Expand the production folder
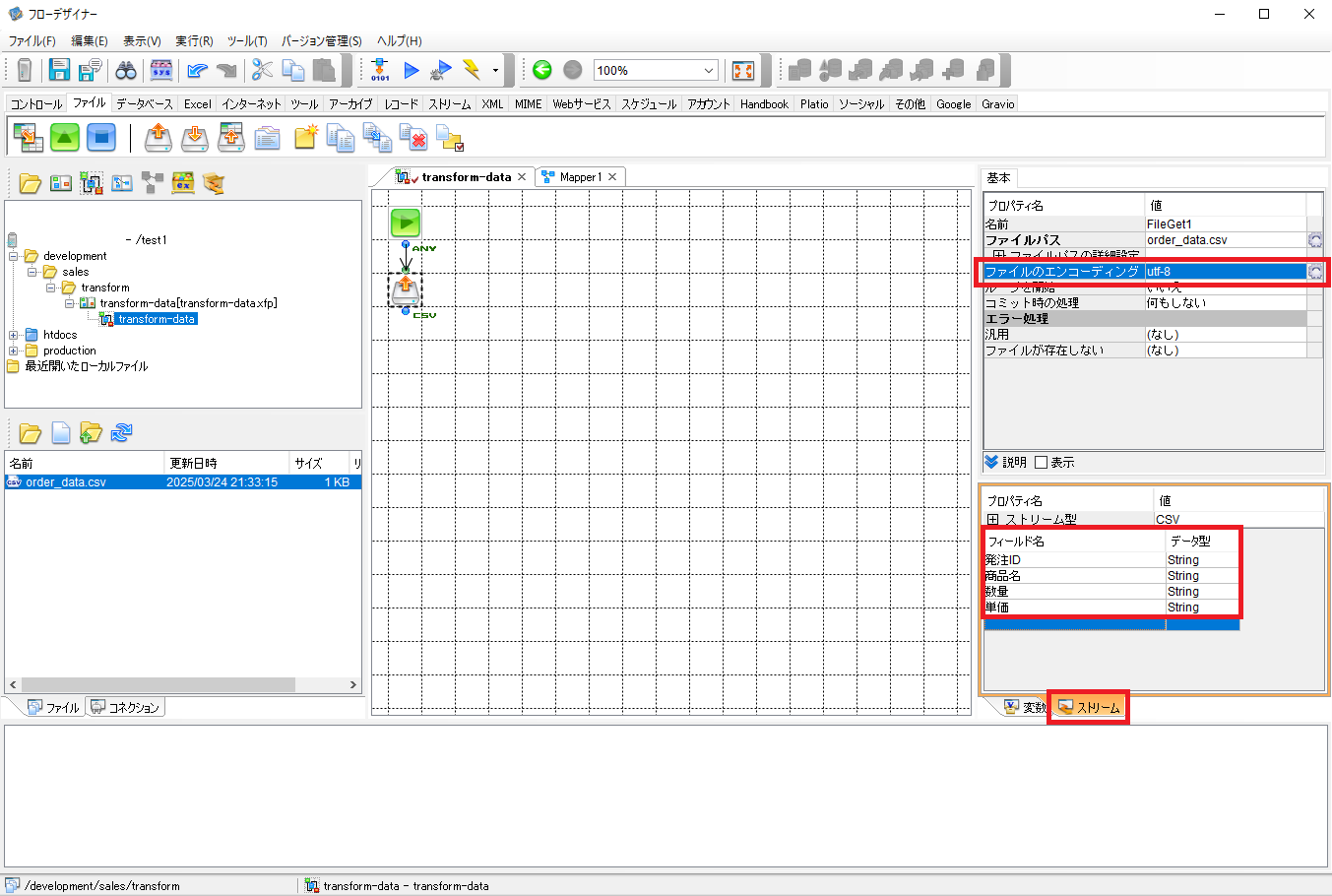This screenshot has width=1332, height=896. point(14,351)
